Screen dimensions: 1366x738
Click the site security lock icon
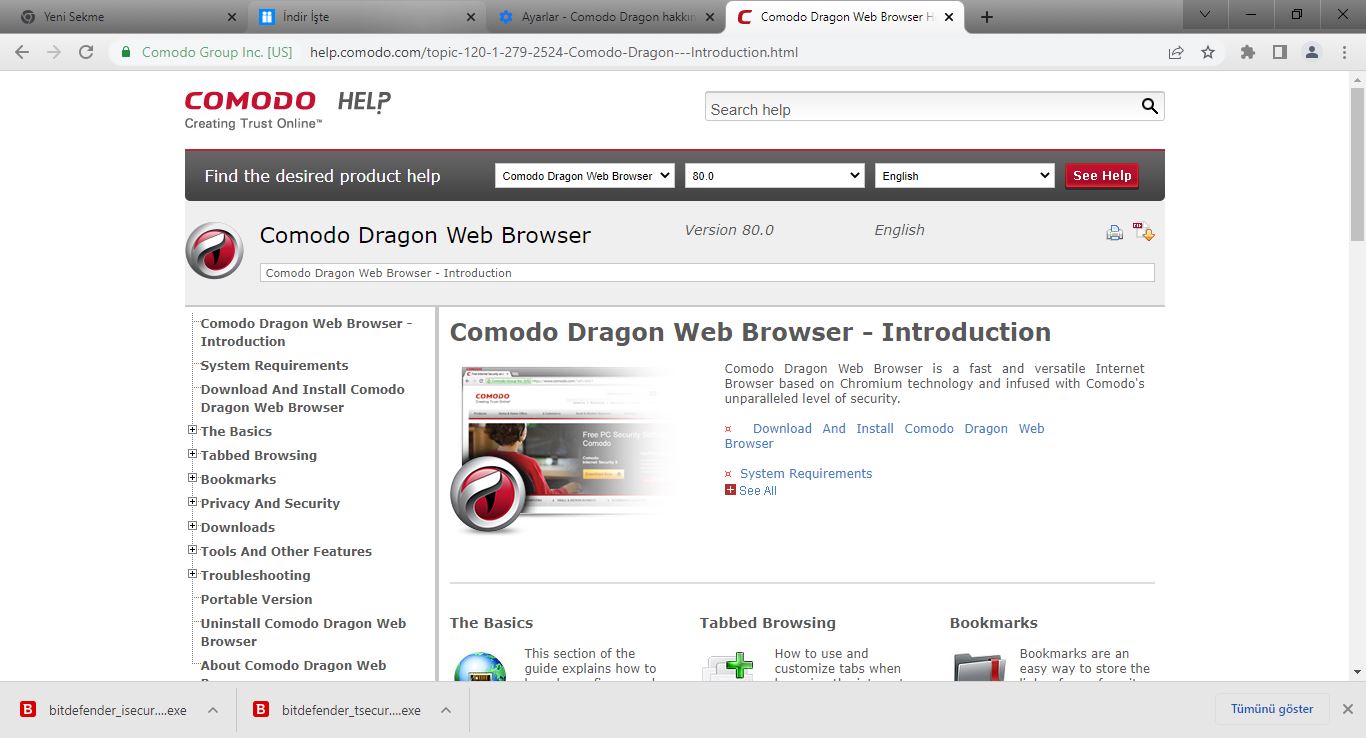(x=125, y=52)
